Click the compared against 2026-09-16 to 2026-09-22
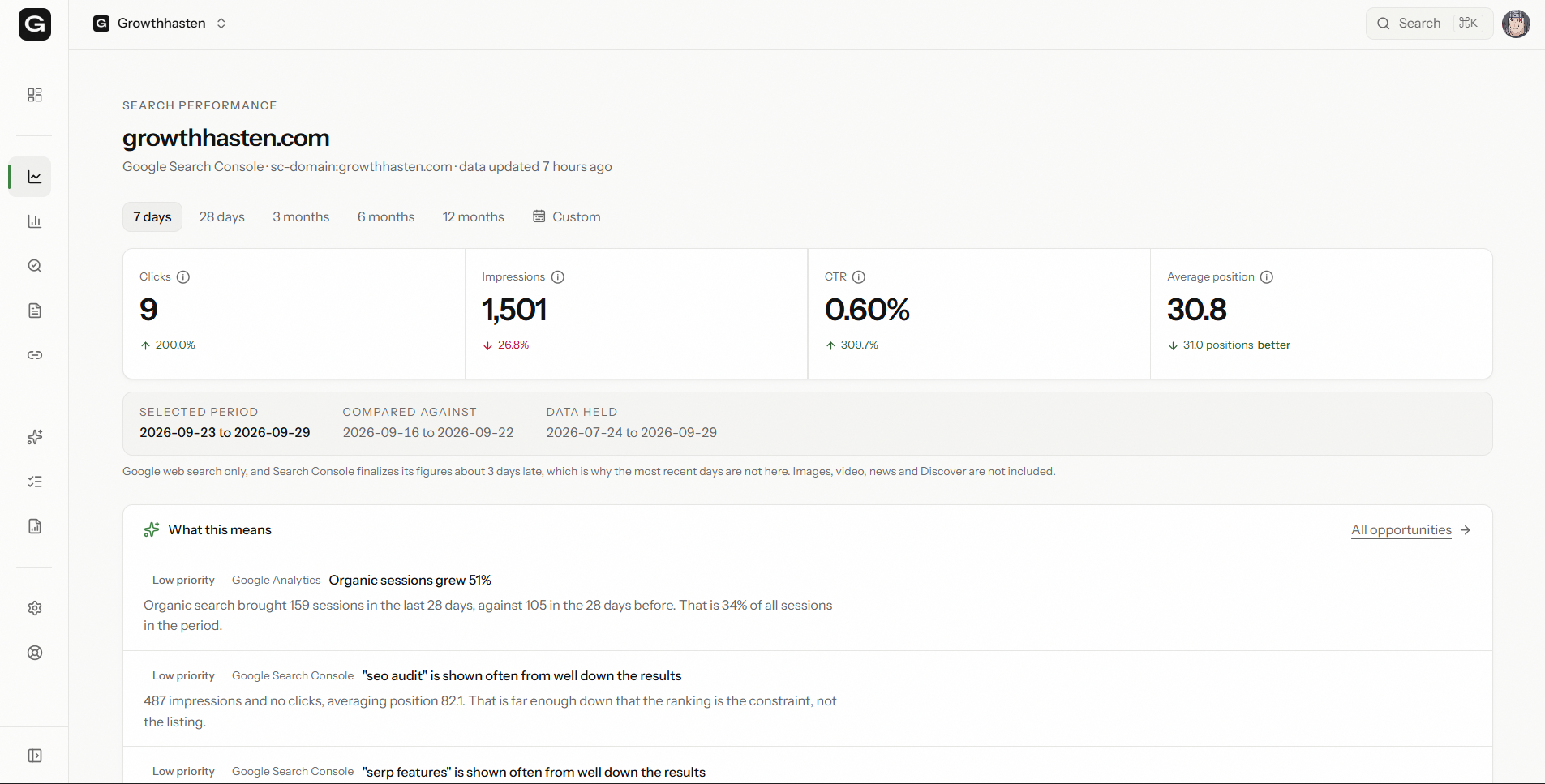The image size is (1545, 784). pos(428,433)
